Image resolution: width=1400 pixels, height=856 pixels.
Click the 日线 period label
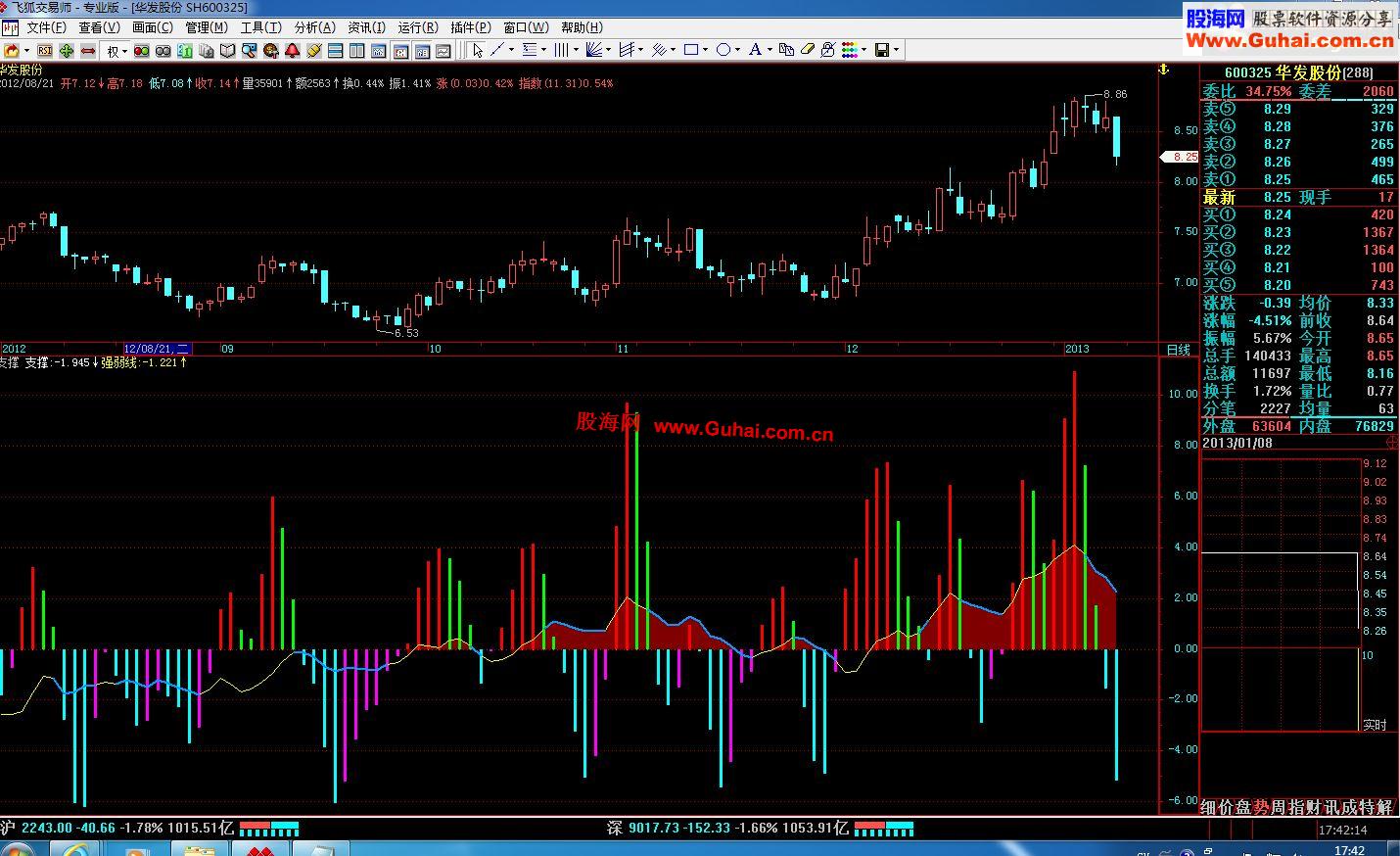pos(1179,350)
